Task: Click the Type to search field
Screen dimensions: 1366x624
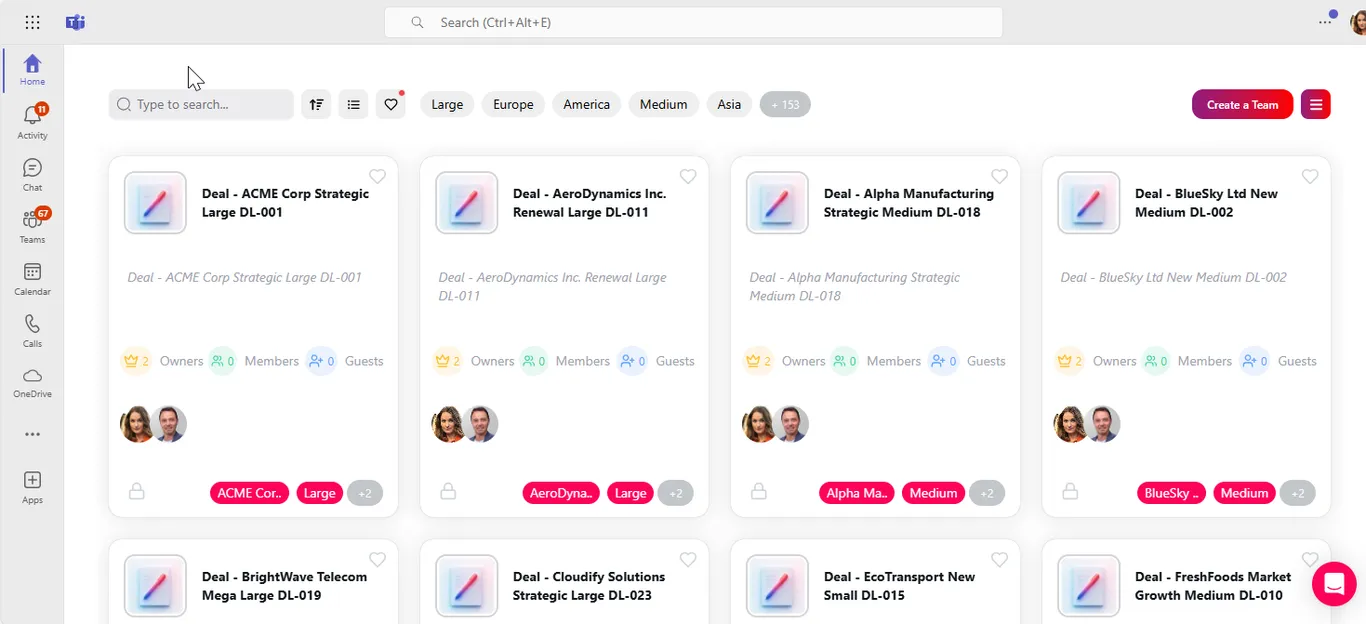Action: 201,104
